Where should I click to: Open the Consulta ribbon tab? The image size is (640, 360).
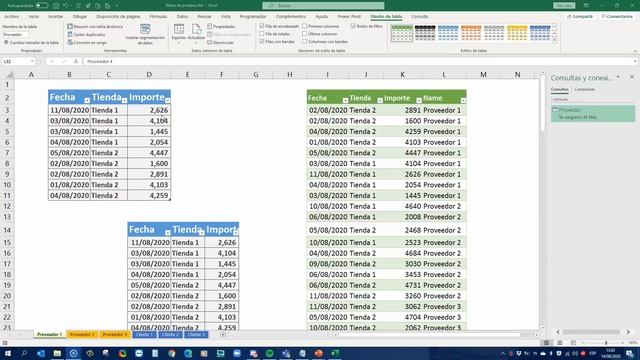pos(420,17)
